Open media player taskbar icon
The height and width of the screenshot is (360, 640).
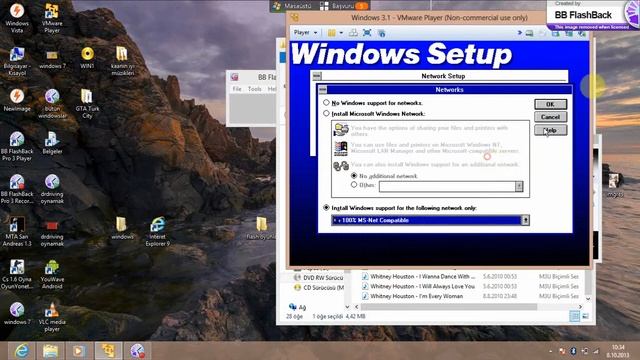(x=79, y=351)
